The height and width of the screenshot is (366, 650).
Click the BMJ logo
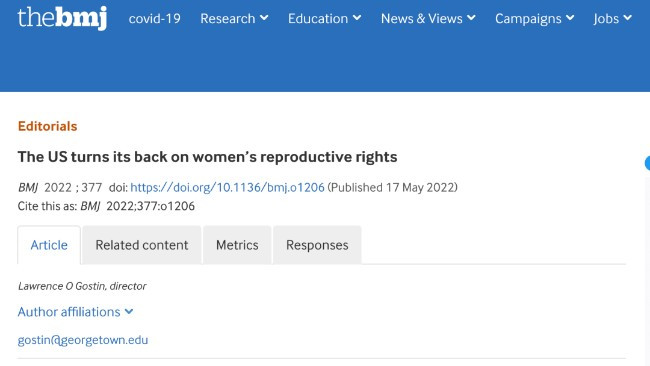pyautogui.click(x=62, y=18)
